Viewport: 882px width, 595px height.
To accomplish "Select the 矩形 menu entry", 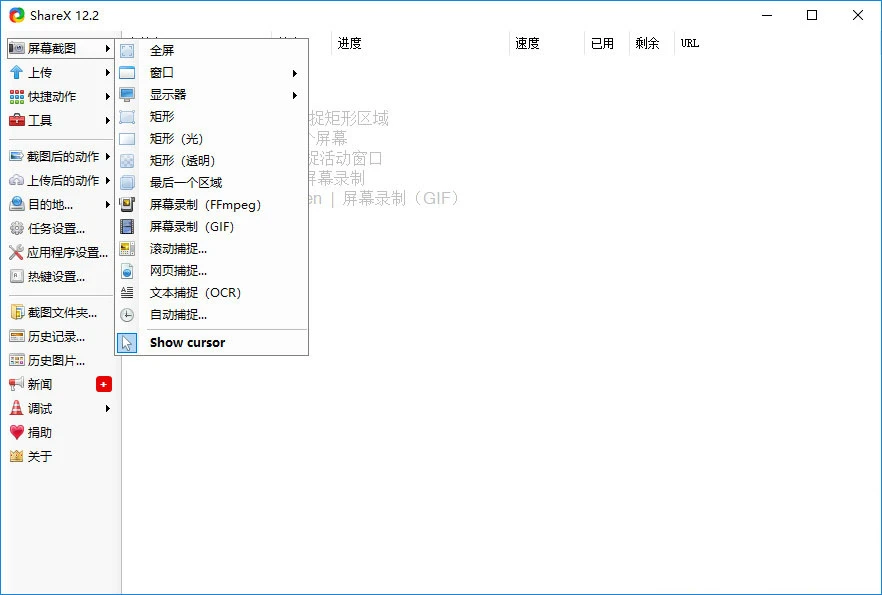I will (213, 116).
